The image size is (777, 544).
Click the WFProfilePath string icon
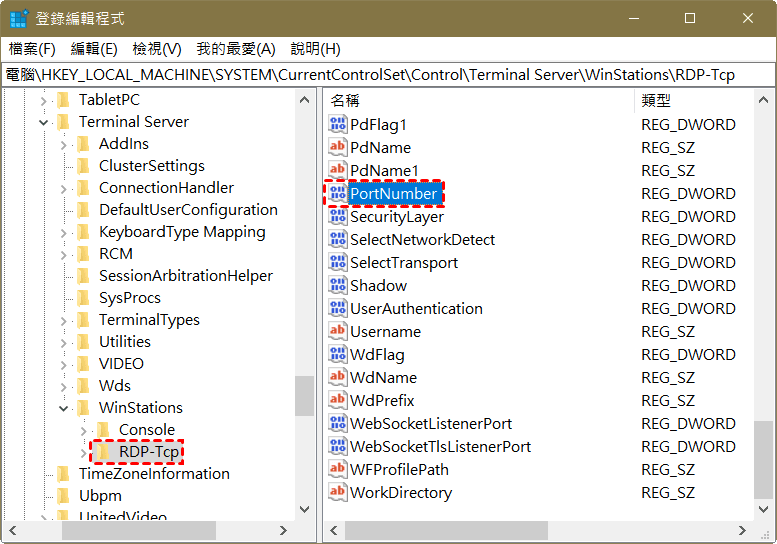pos(337,470)
